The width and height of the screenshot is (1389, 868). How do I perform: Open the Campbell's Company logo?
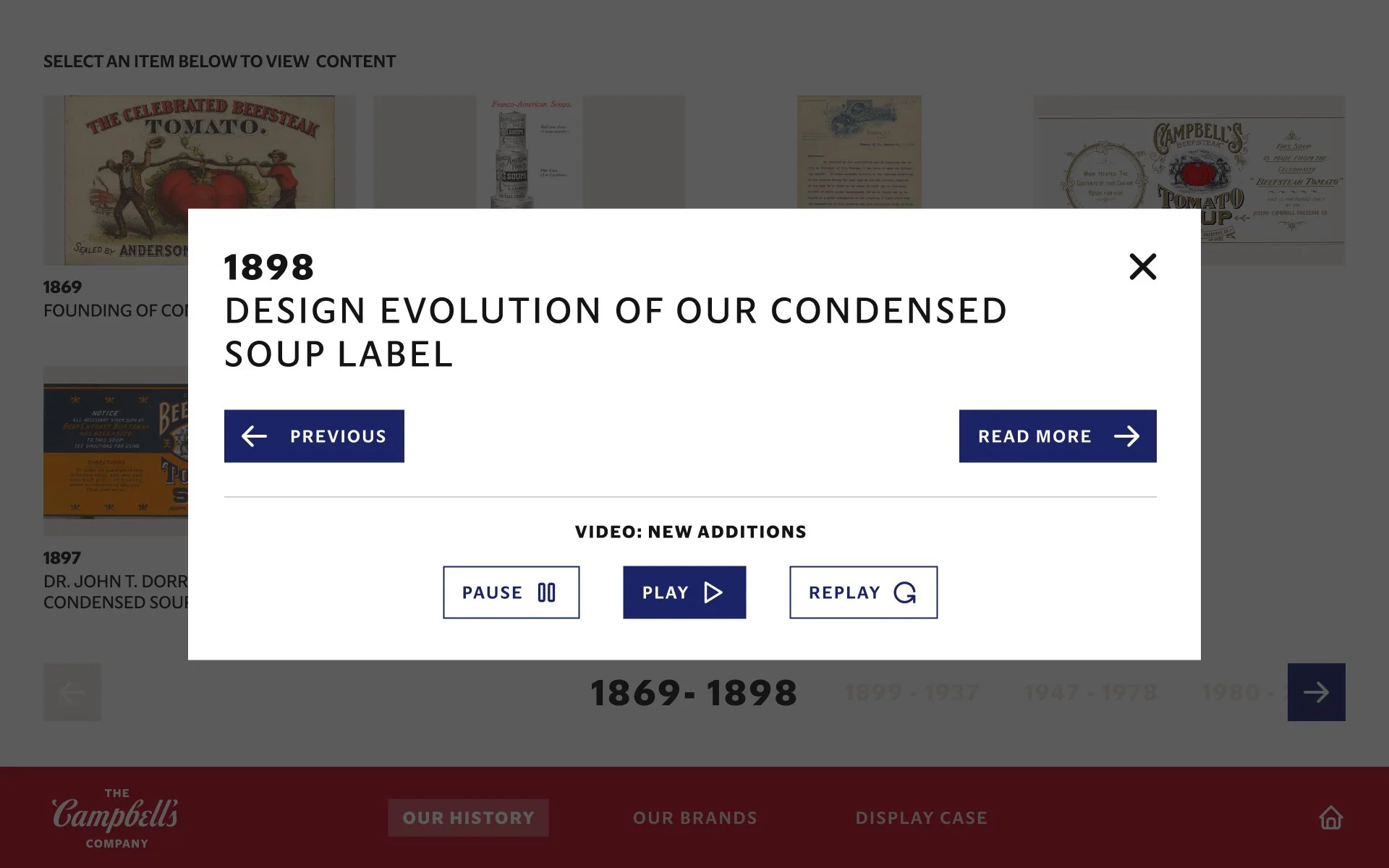[x=115, y=818]
